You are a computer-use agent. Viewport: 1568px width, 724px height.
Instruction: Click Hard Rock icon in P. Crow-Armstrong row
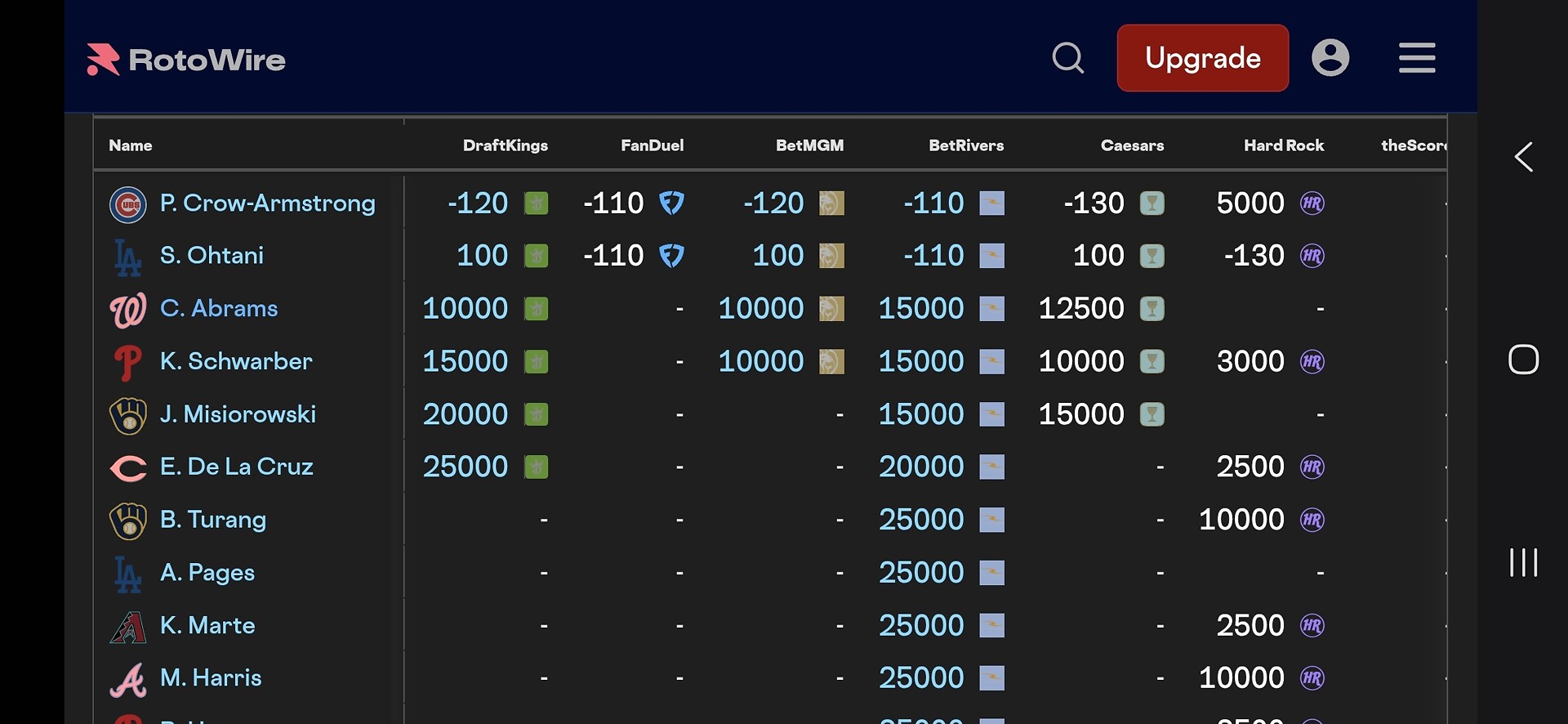point(1312,203)
